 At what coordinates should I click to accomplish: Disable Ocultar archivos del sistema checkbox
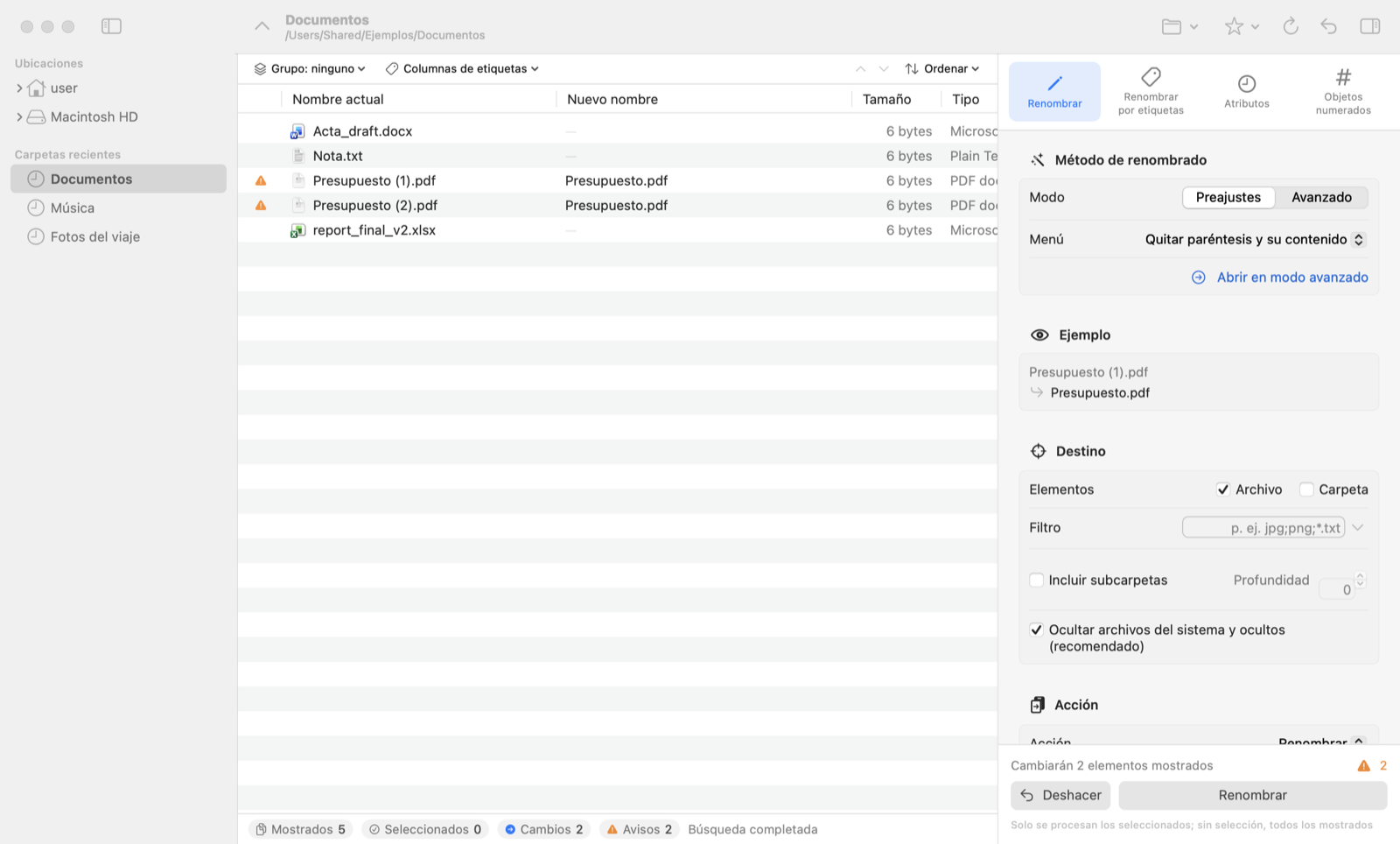[x=1037, y=629]
